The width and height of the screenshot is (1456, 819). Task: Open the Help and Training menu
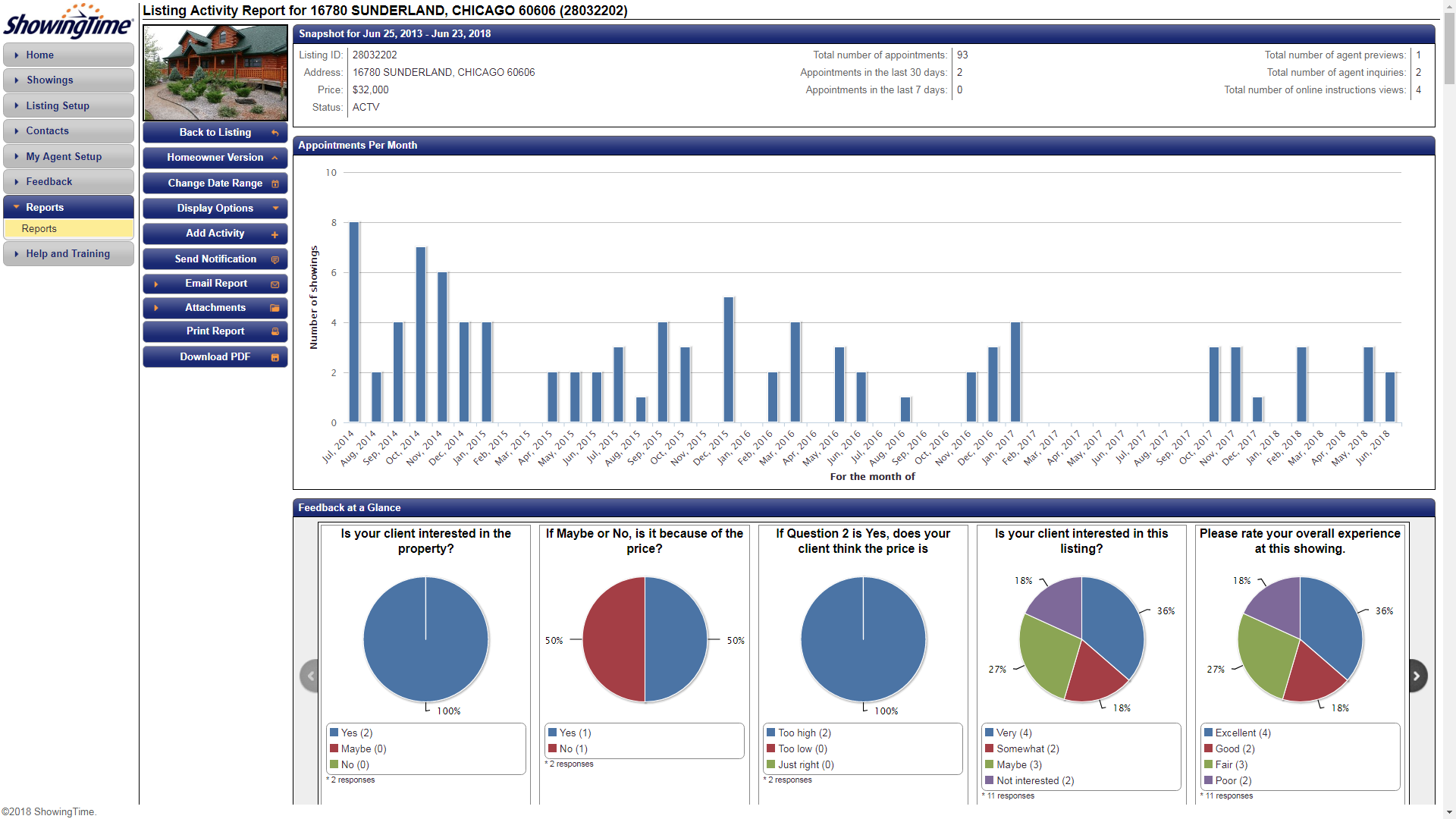[68, 254]
